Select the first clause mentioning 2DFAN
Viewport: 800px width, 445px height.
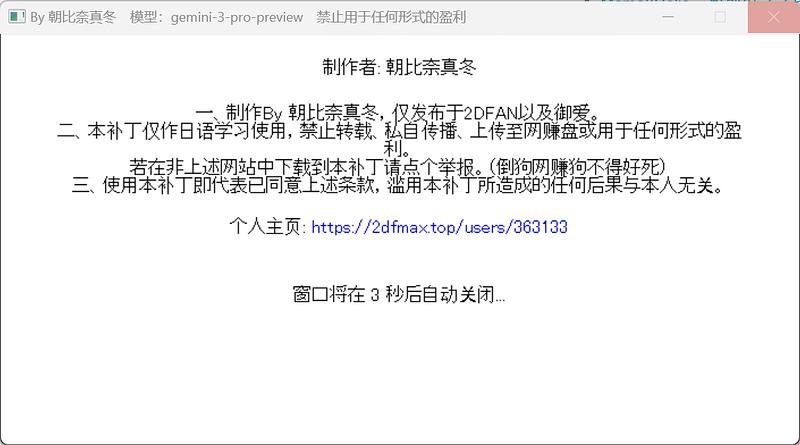coord(399,113)
